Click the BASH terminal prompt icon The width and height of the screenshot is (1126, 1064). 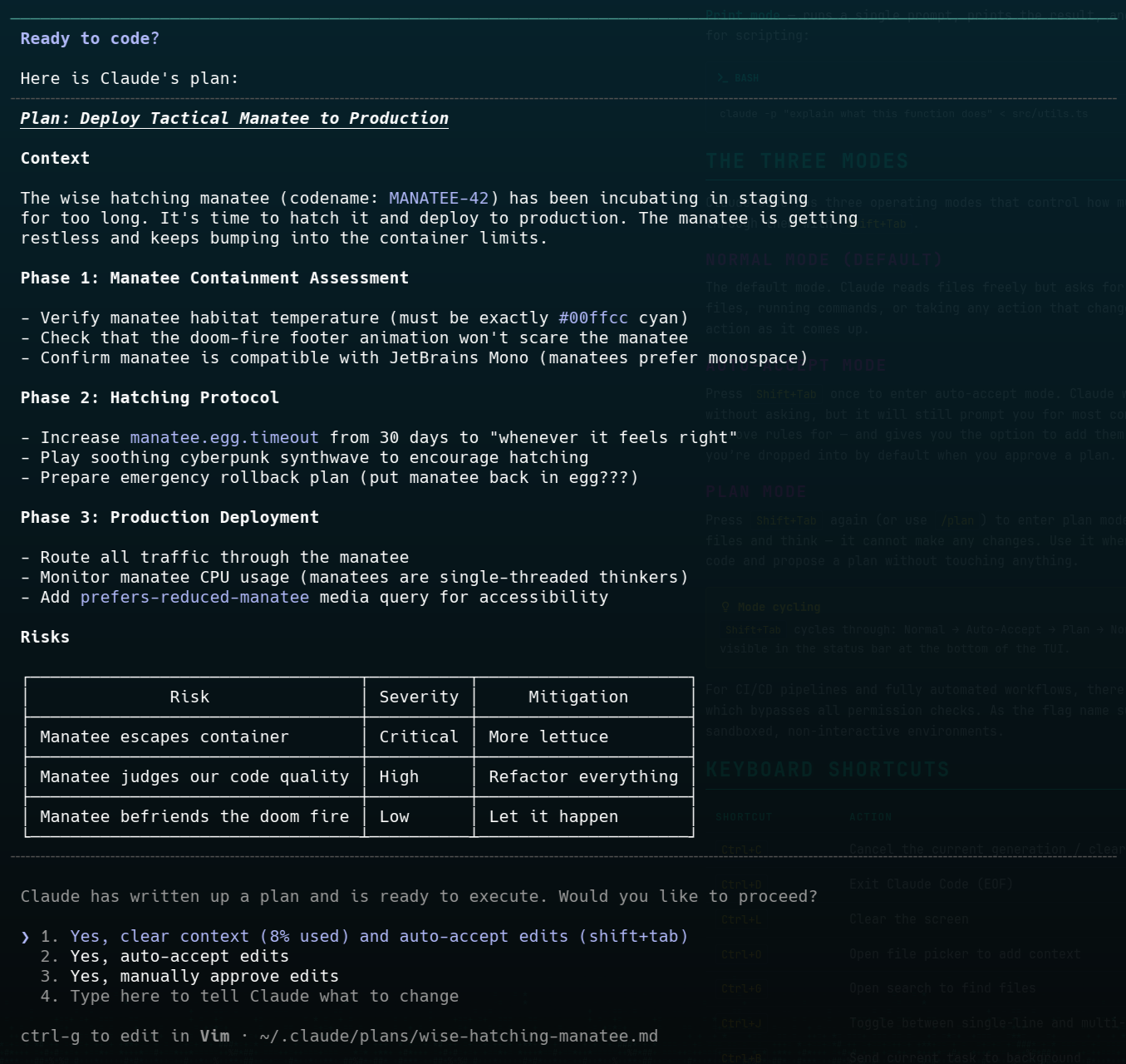click(x=721, y=77)
